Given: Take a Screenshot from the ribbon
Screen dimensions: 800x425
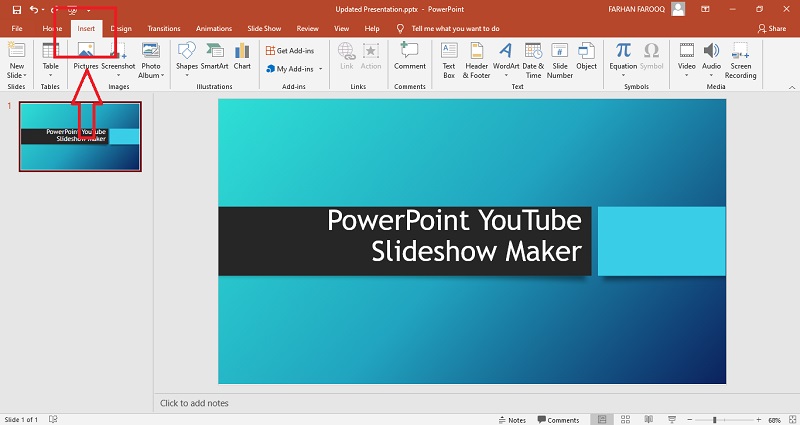Looking at the screenshot, I should [118, 60].
